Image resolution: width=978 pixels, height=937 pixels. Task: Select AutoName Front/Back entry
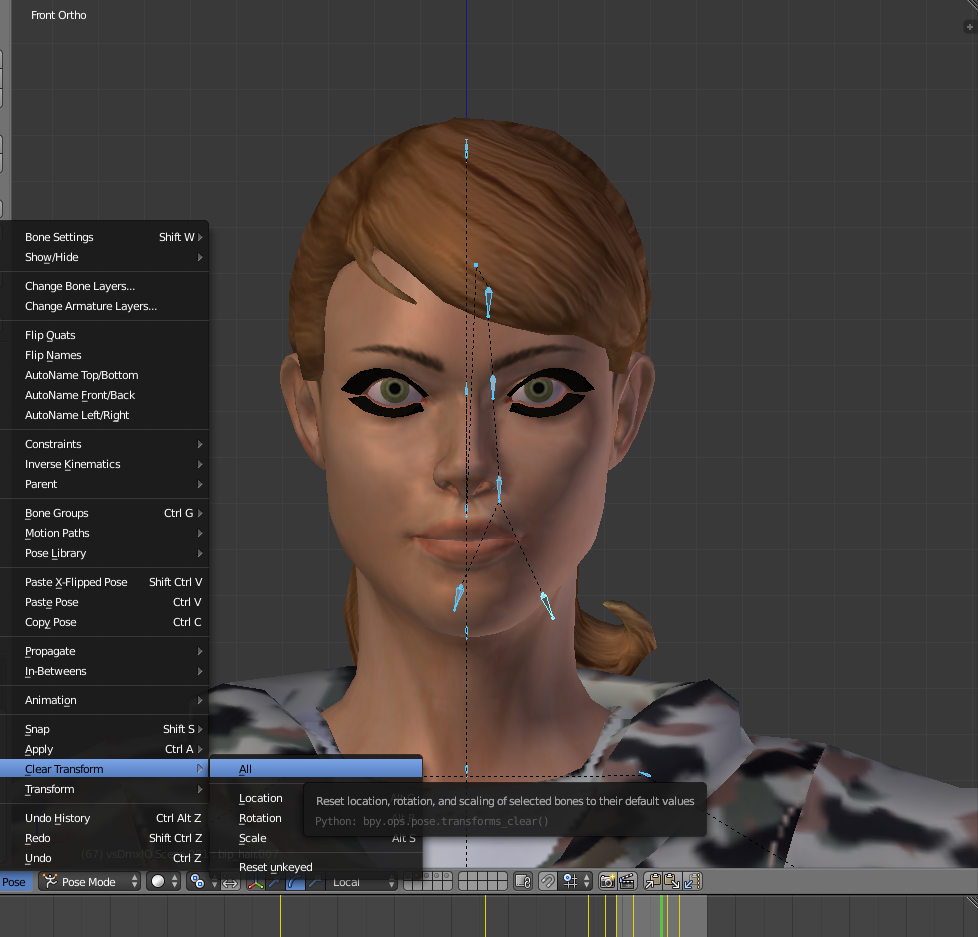tap(104, 395)
